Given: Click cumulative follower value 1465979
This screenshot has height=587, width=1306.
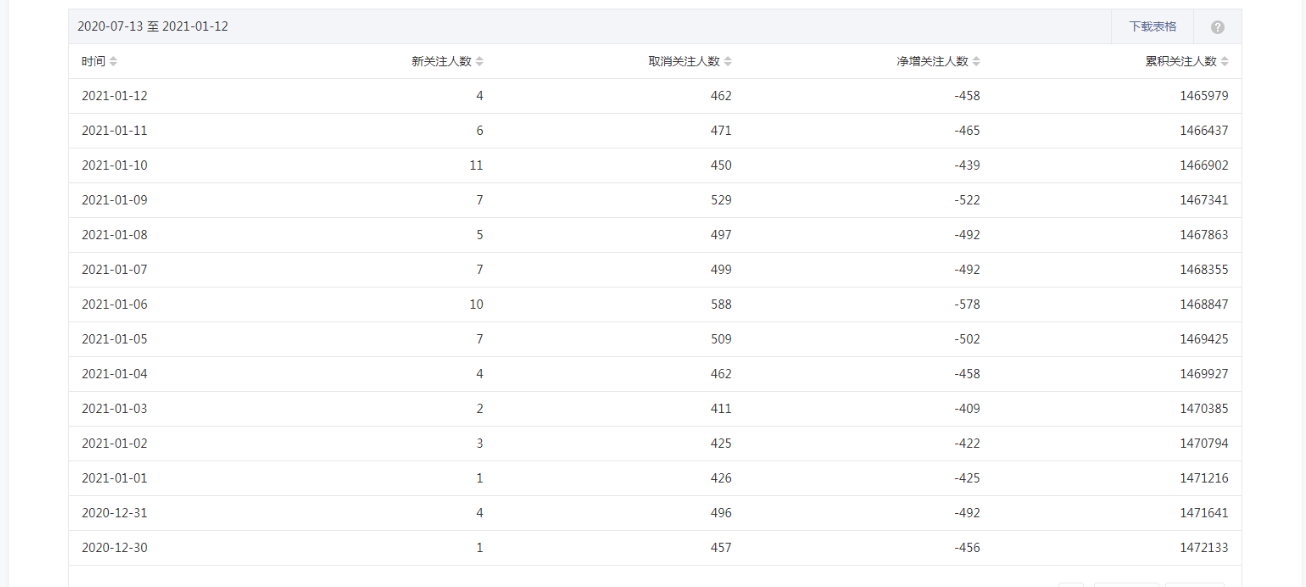Looking at the screenshot, I should 1204,96.
